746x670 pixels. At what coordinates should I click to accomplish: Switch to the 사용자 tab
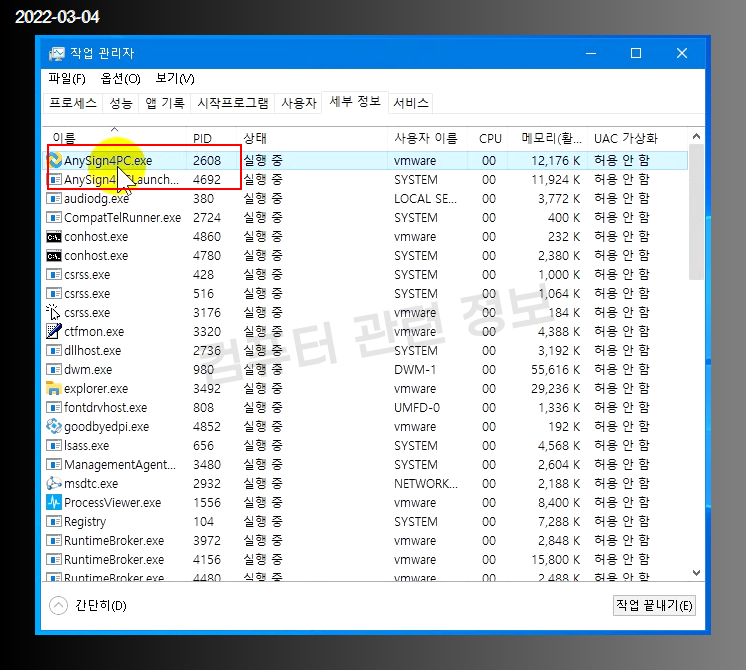pos(299,103)
